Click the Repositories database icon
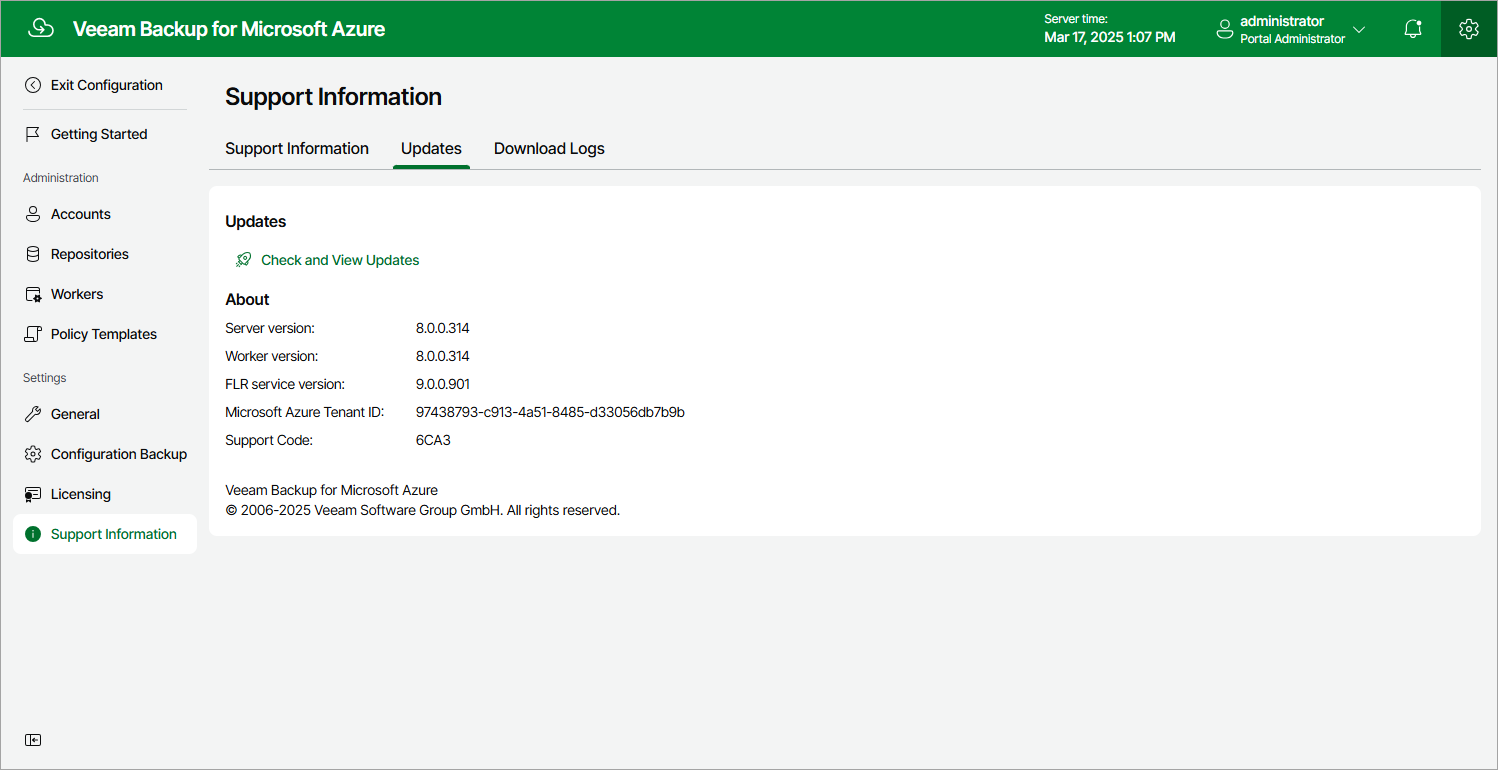This screenshot has width=1498, height=770. pyautogui.click(x=33, y=254)
